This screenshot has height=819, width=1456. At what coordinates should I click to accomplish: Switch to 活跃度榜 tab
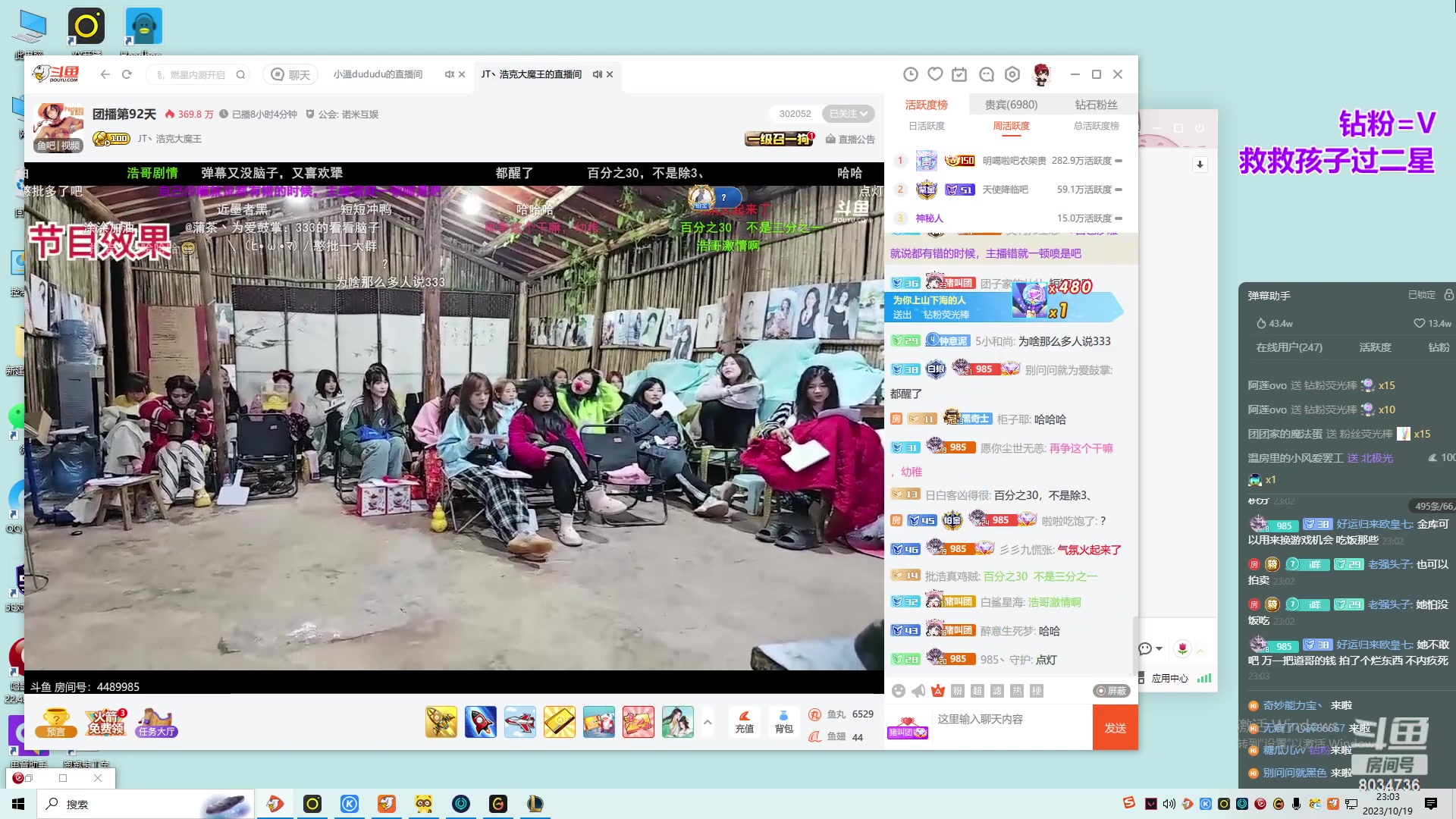click(927, 105)
